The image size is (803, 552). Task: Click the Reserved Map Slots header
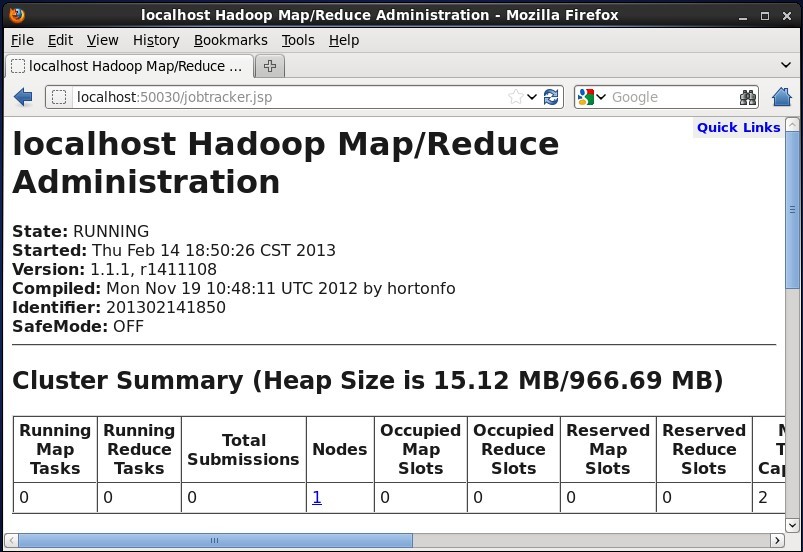(608, 449)
